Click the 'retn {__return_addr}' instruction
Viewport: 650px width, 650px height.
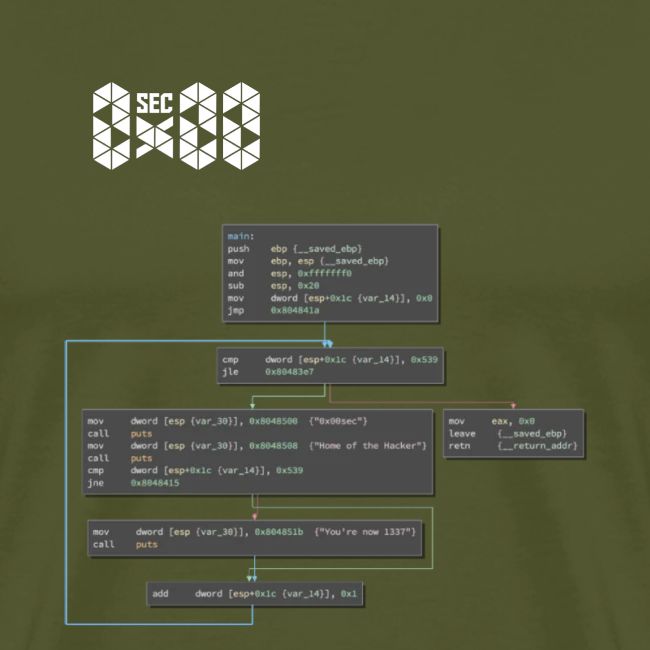(x=513, y=446)
